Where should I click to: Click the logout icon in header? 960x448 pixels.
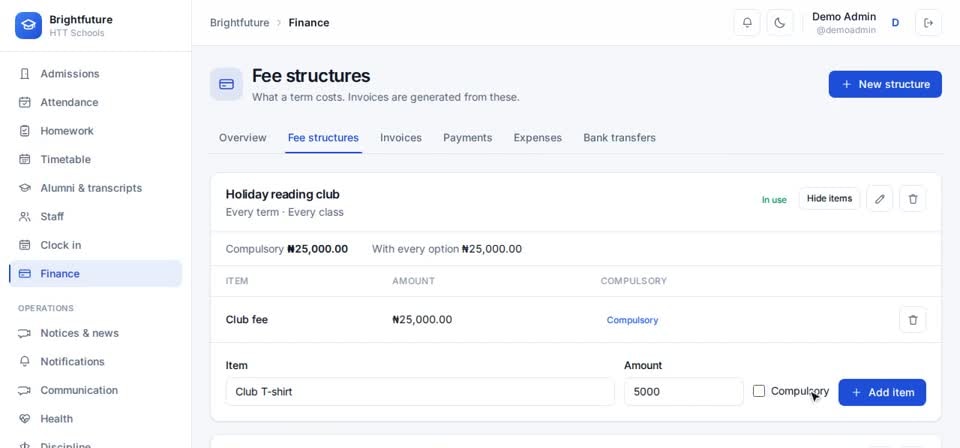point(928,23)
